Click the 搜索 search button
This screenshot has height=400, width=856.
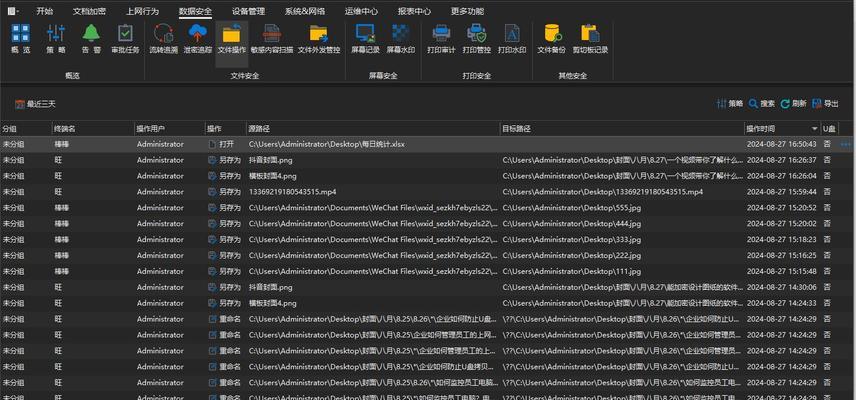762,104
